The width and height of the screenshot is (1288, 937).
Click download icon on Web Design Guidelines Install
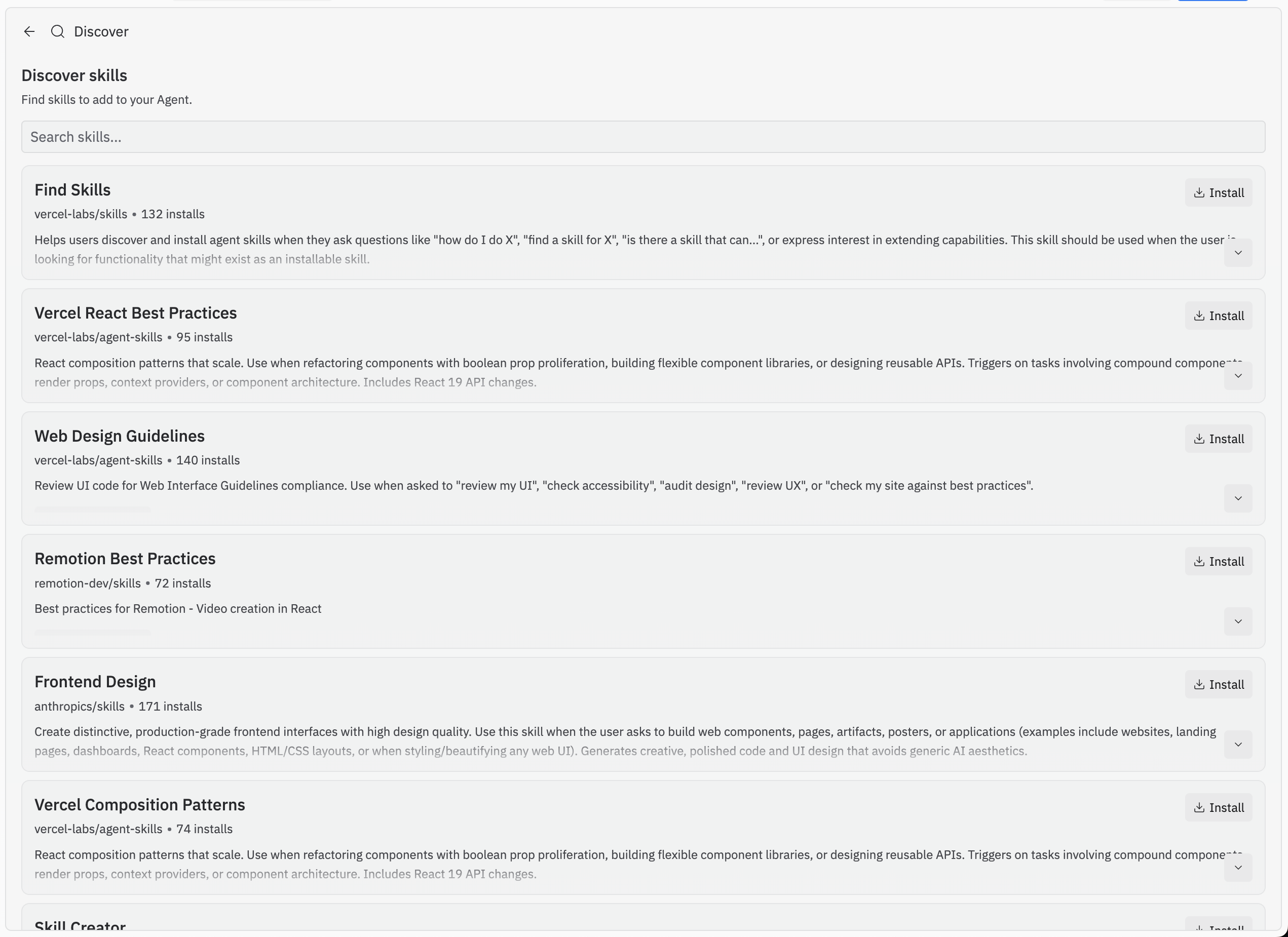(1199, 438)
